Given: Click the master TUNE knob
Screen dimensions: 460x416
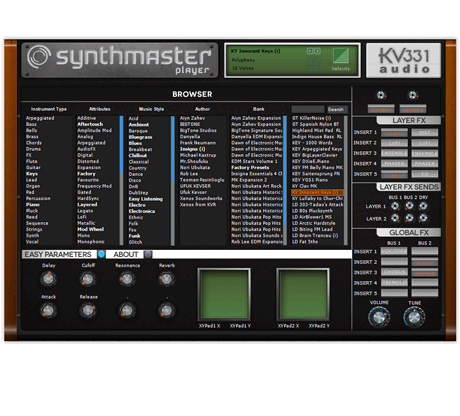Looking at the screenshot, I should [x=414, y=317].
